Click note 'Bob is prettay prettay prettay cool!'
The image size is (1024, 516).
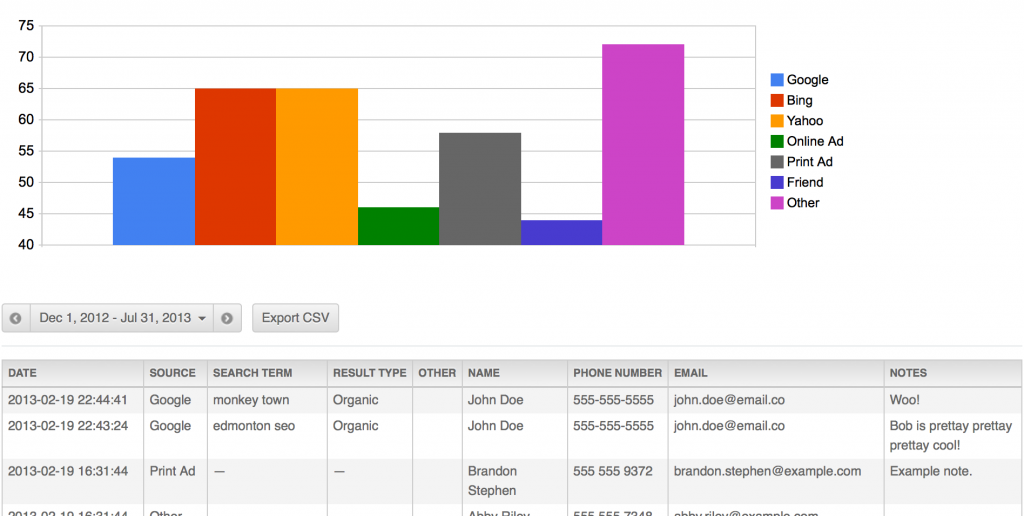tap(951, 436)
